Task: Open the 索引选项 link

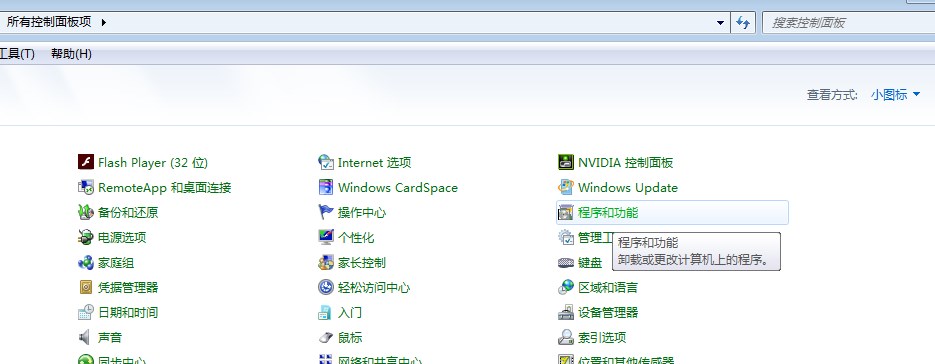Action: pyautogui.click(x=602, y=338)
